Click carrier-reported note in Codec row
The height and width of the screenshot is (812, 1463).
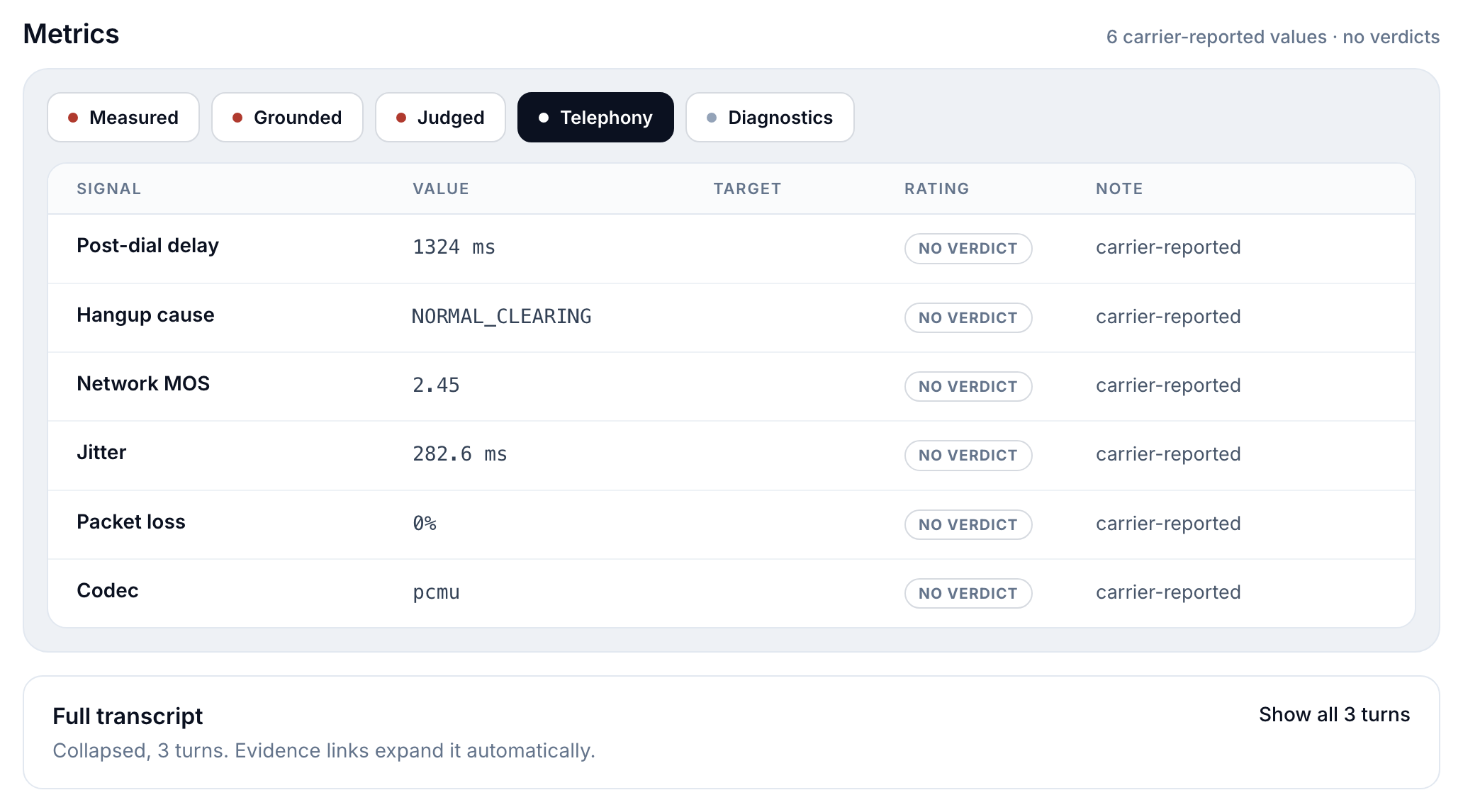1168,592
